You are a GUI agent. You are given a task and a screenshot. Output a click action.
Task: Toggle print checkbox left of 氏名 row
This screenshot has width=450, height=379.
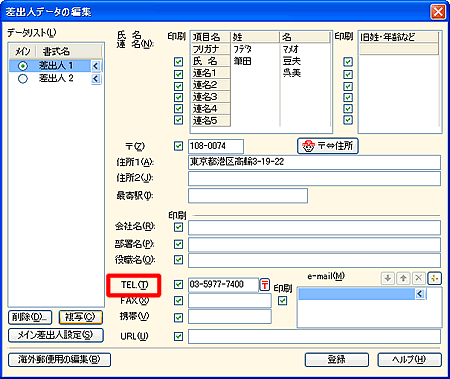(x=178, y=62)
